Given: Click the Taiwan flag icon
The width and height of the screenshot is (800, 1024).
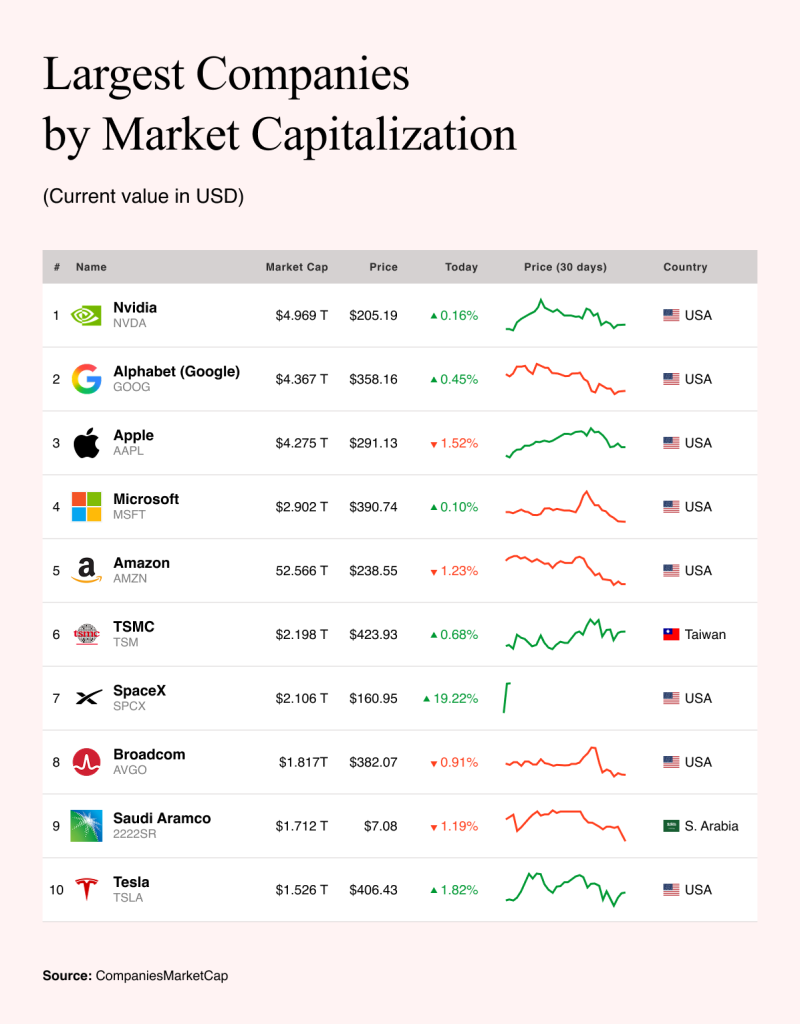Looking at the screenshot, I should pyautogui.click(x=671, y=634).
